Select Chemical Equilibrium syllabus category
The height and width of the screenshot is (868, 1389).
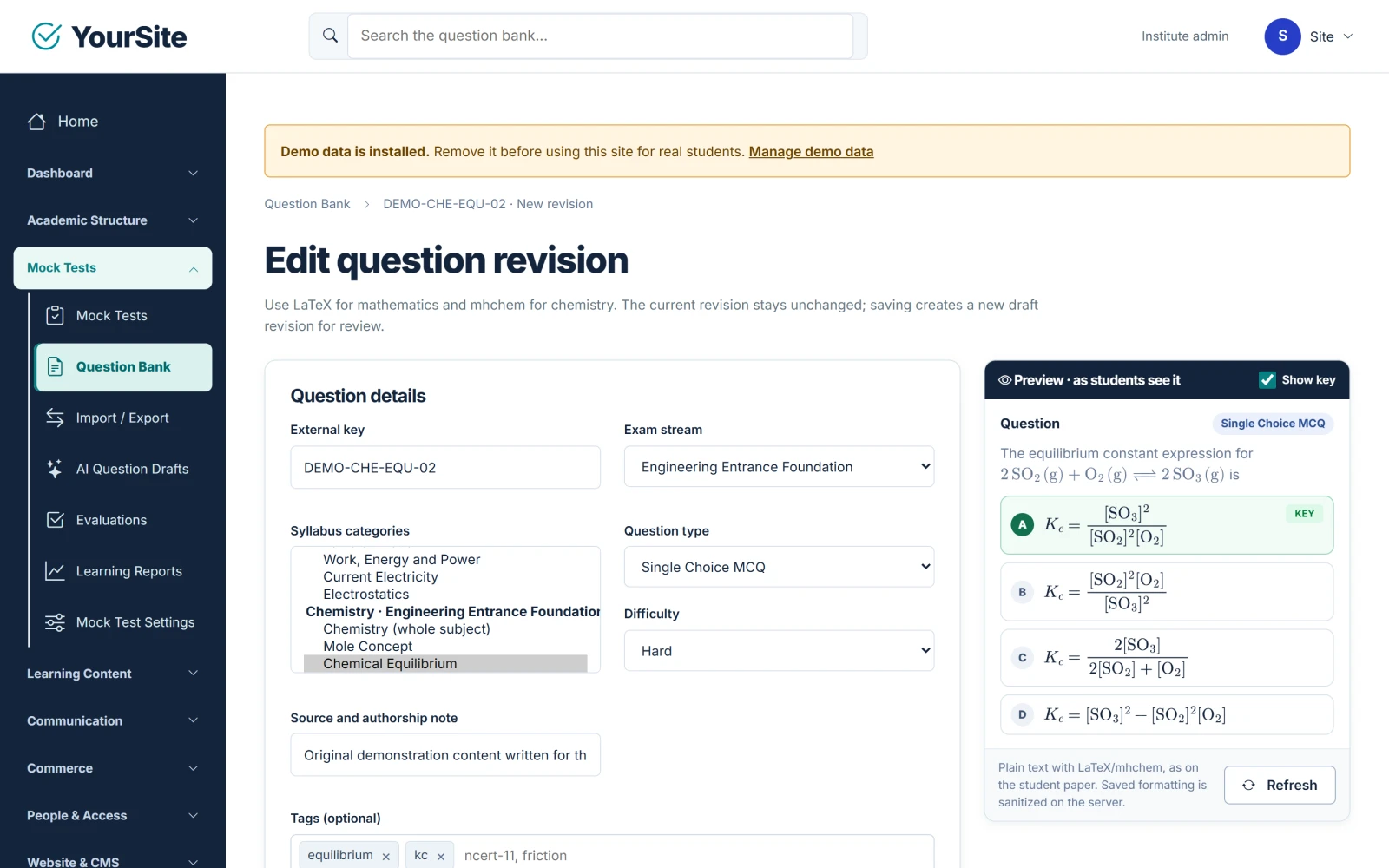click(445, 664)
